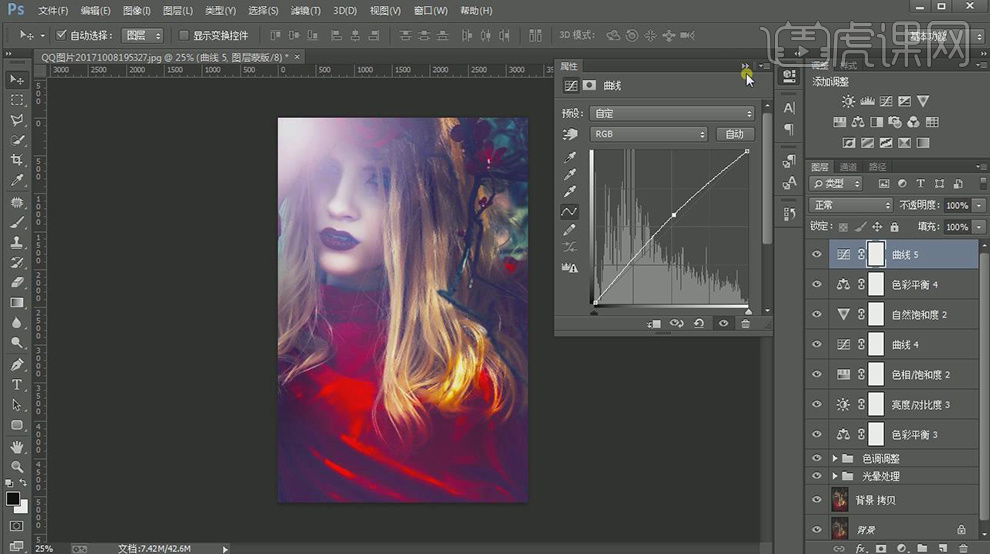Pick the Hand tool

tap(17, 446)
